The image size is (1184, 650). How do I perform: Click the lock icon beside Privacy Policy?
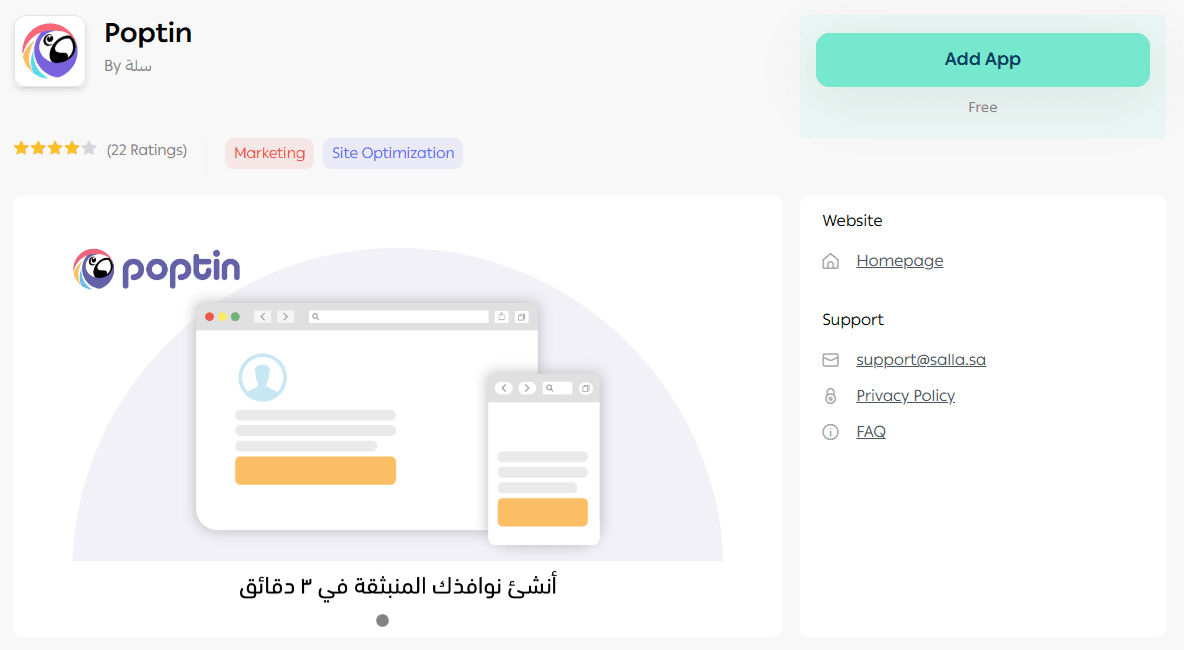pyautogui.click(x=830, y=396)
